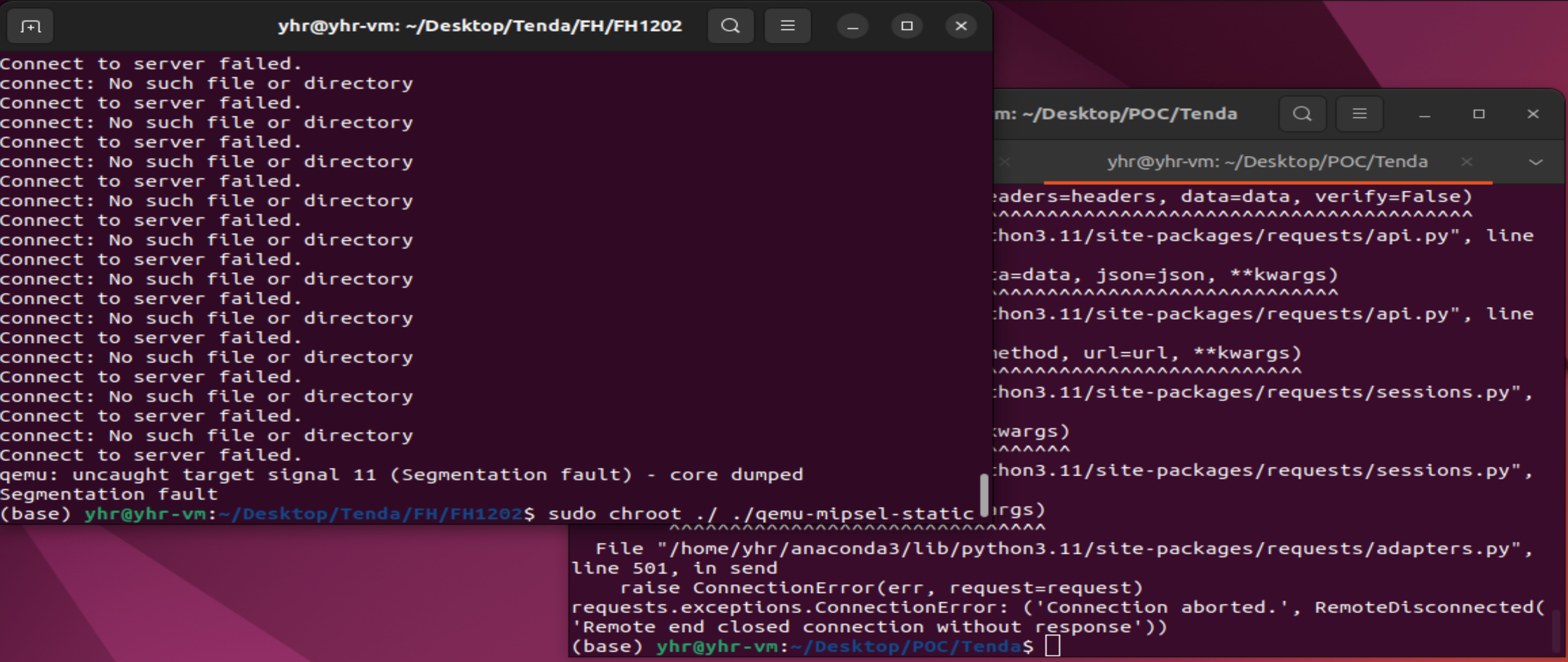Close the POC/Tenda terminal window

click(x=1533, y=114)
